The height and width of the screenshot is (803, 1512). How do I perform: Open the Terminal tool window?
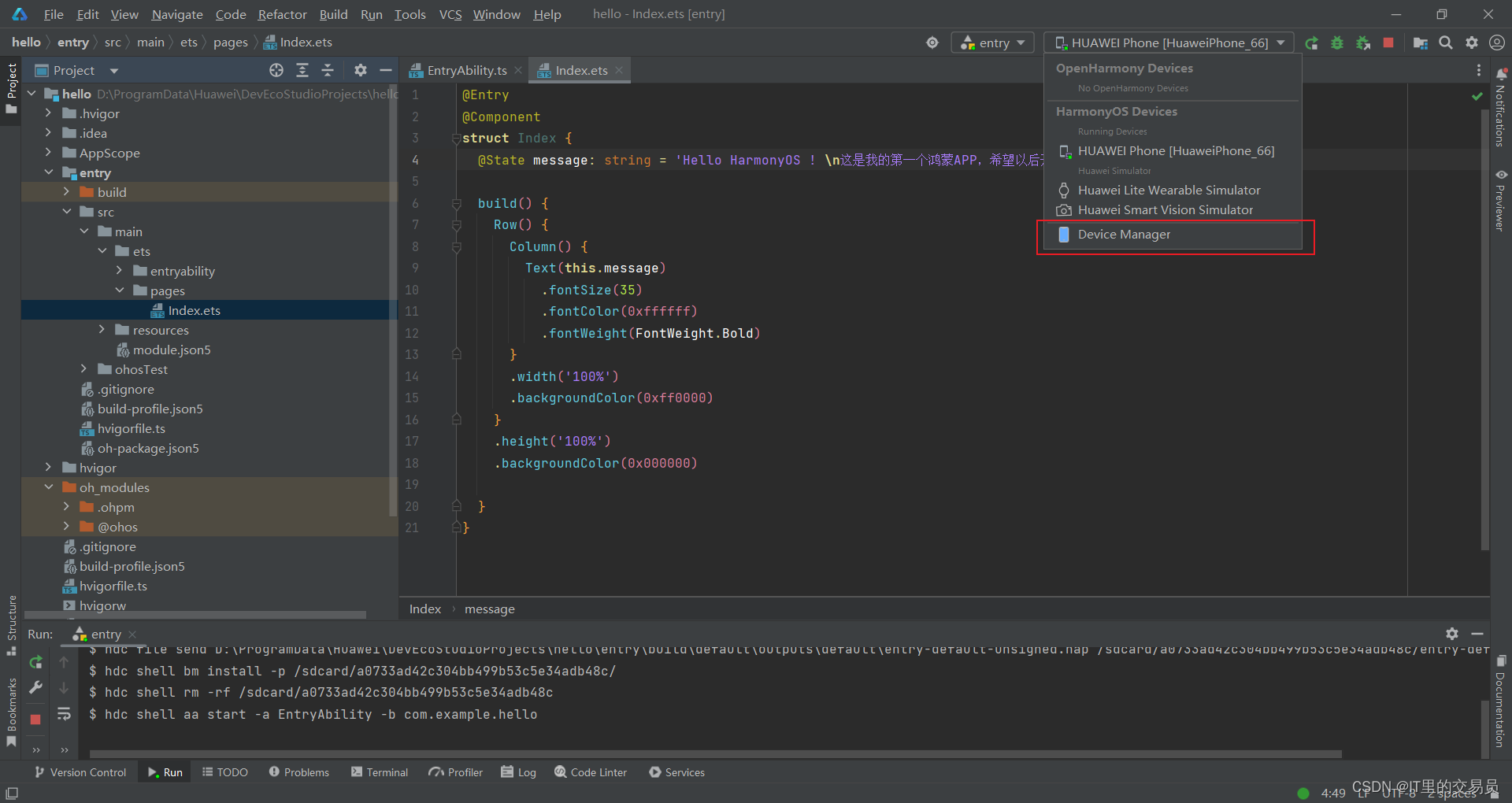[x=380, y=772]
